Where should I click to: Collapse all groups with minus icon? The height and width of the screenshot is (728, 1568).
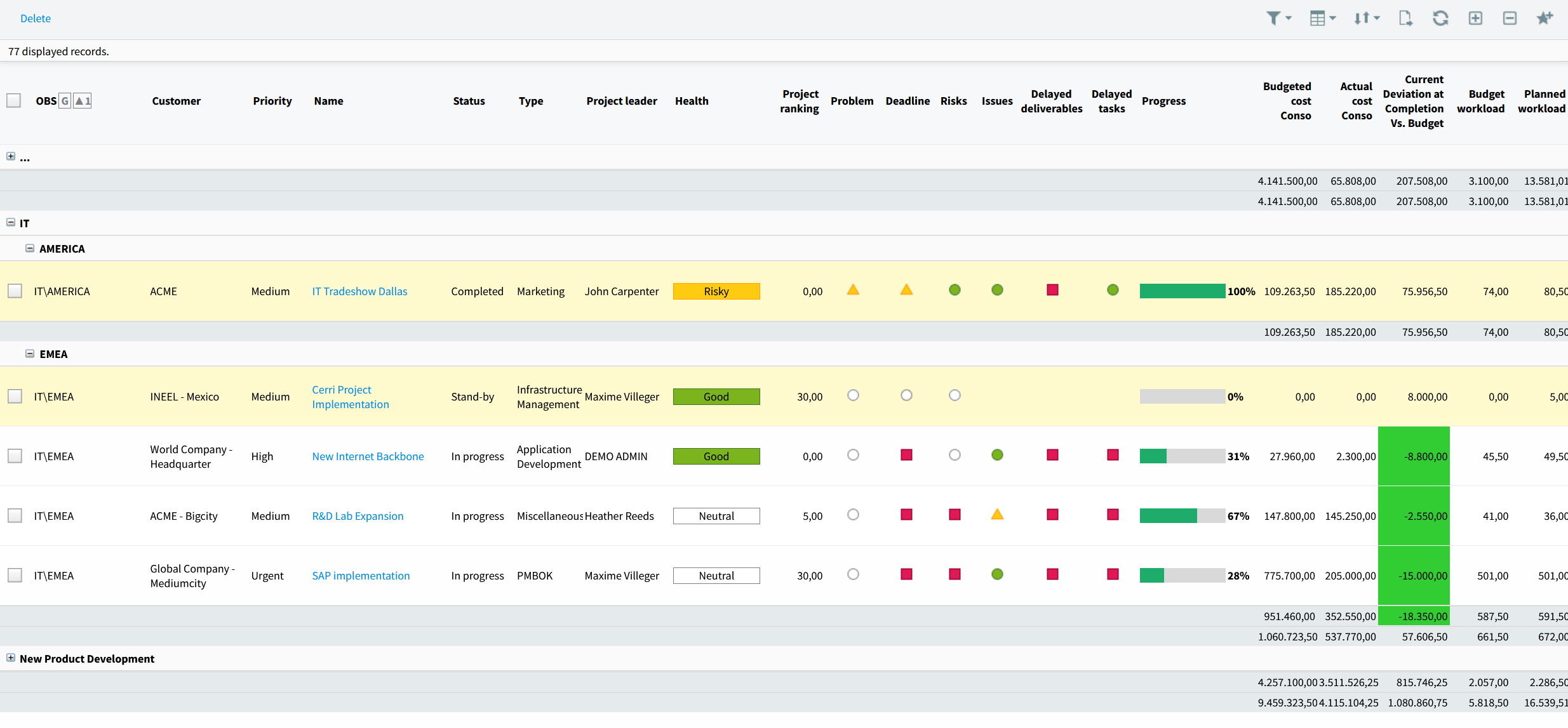coord(1510,18)
